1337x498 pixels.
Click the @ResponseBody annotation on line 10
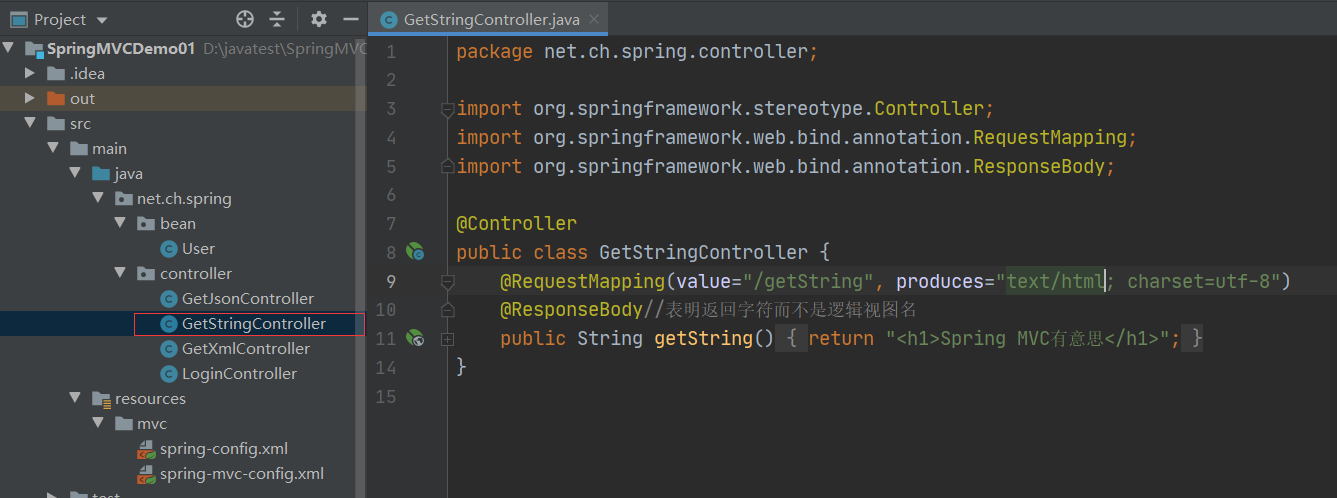(x=572, y=309)
